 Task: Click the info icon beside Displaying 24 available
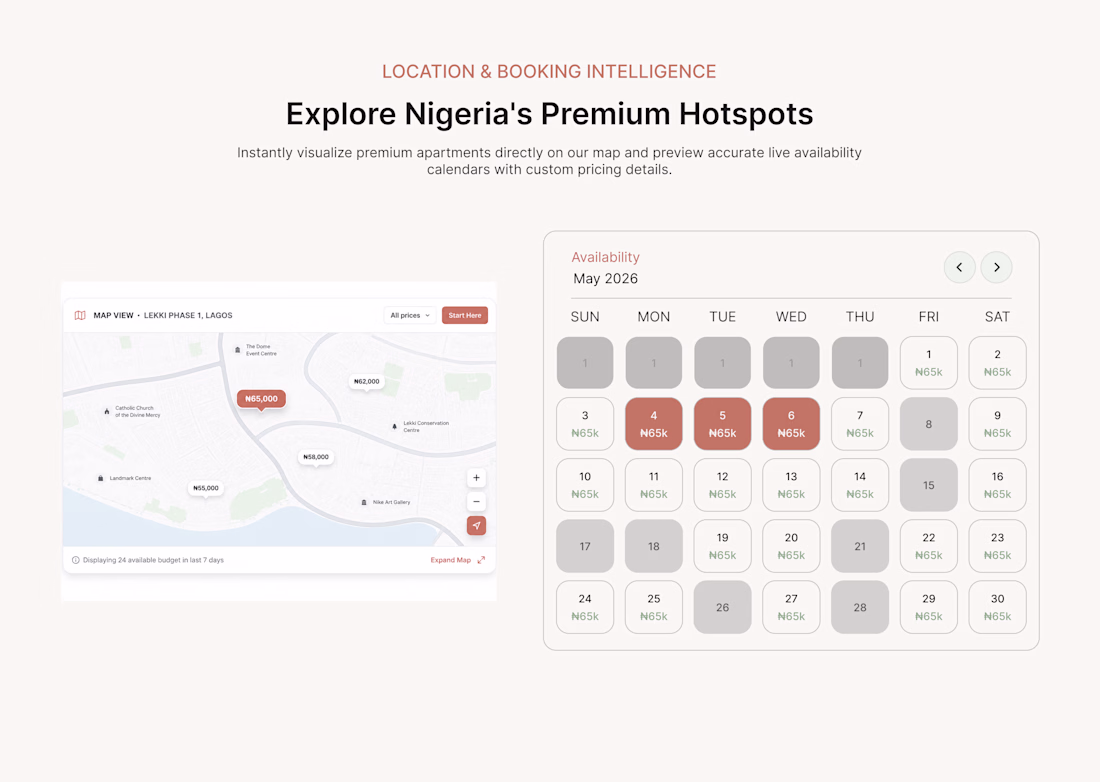(76, 560)
